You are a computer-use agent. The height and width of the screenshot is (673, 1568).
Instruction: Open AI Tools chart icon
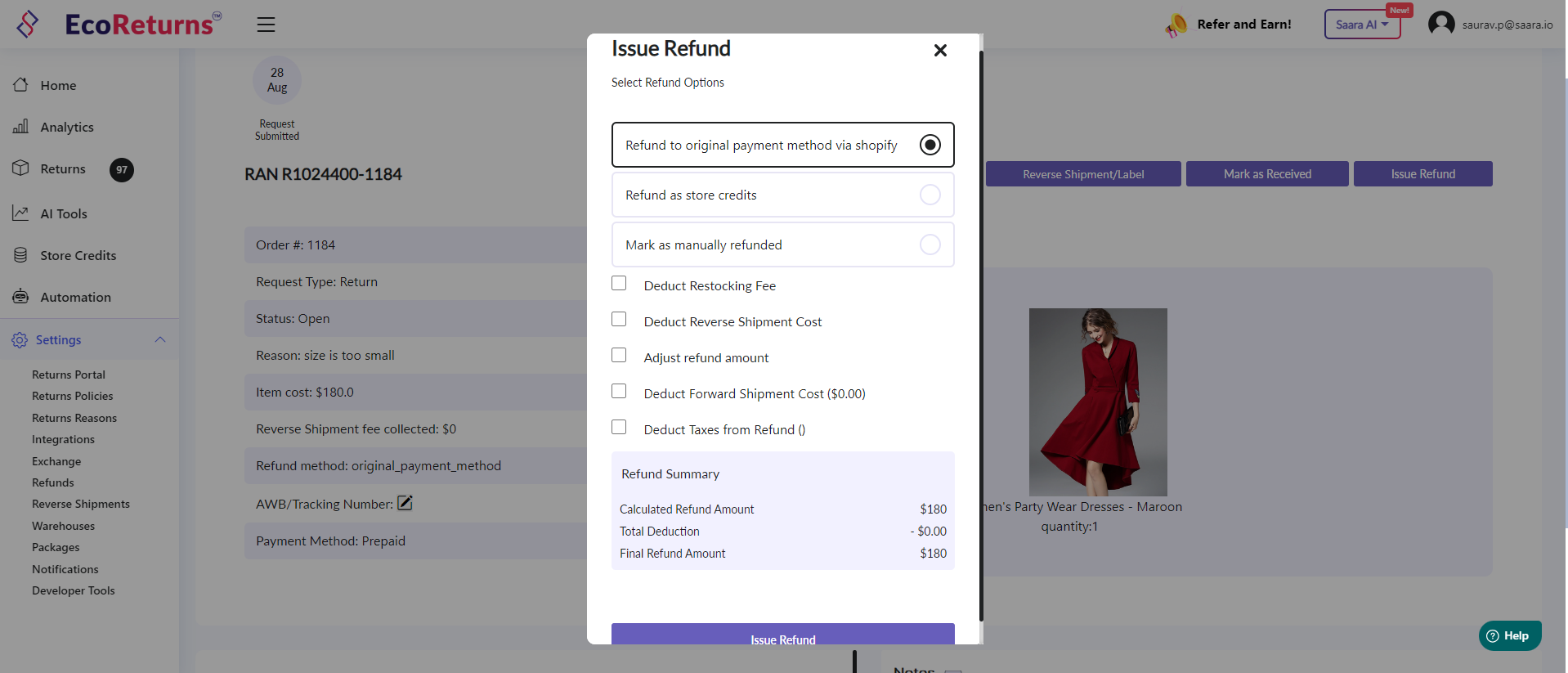pyautogui.click(x=21, y=213)
